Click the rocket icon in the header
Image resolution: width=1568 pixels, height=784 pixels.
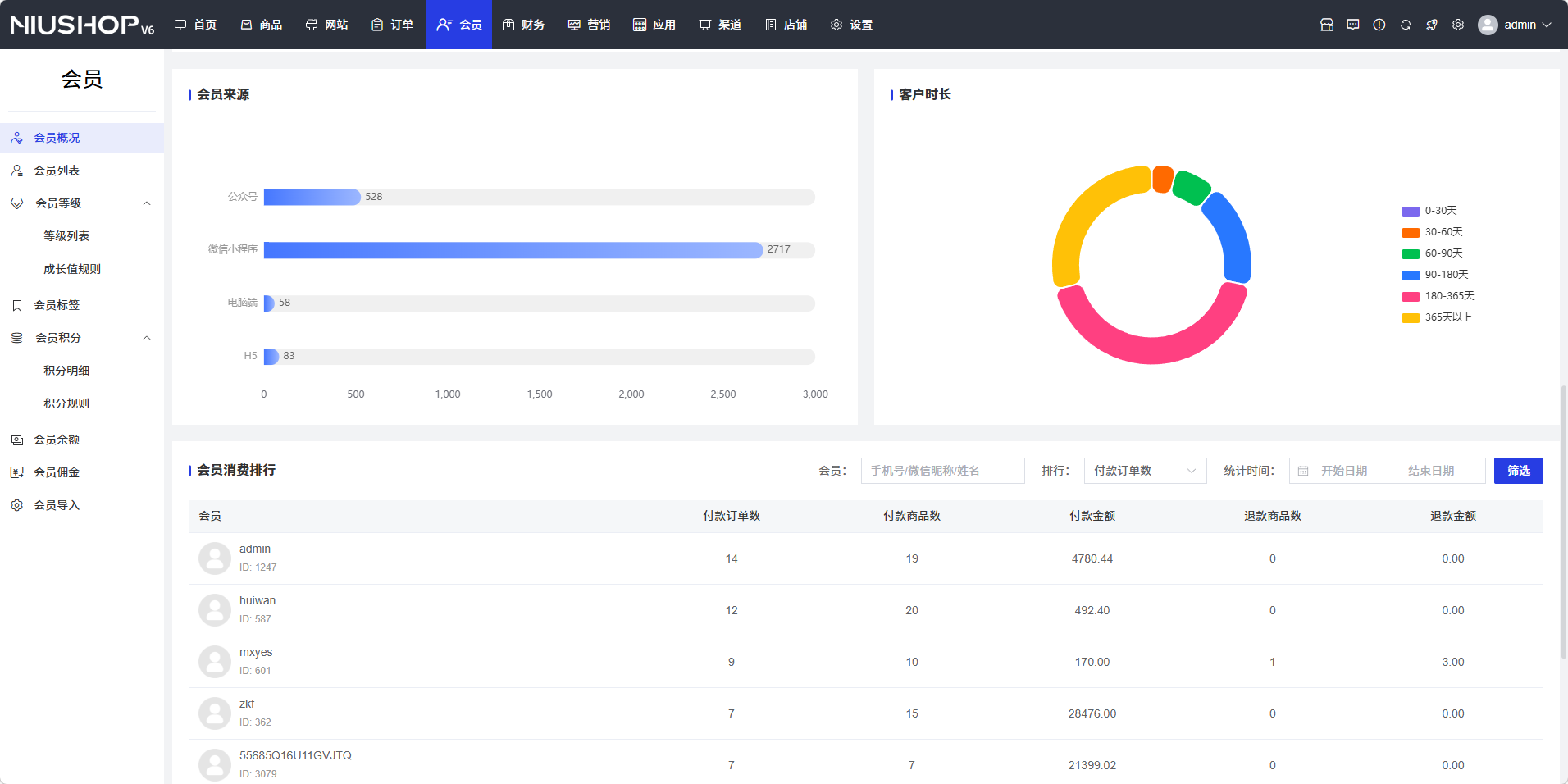click(x=1431, y=25)
